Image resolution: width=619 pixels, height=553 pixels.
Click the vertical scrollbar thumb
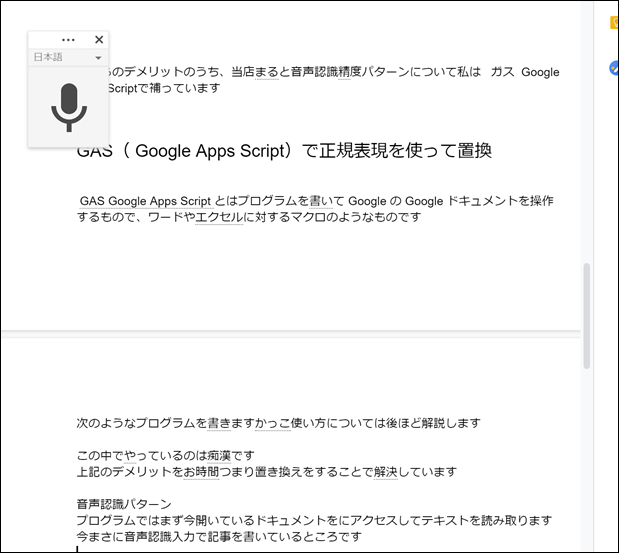click(x=587, y=316)
